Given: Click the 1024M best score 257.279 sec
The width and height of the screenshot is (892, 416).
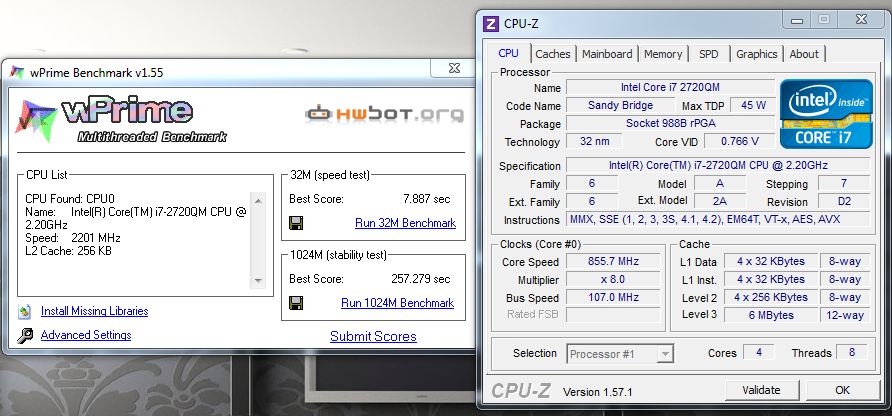Looking at the screenshot, I should [420, 279].
